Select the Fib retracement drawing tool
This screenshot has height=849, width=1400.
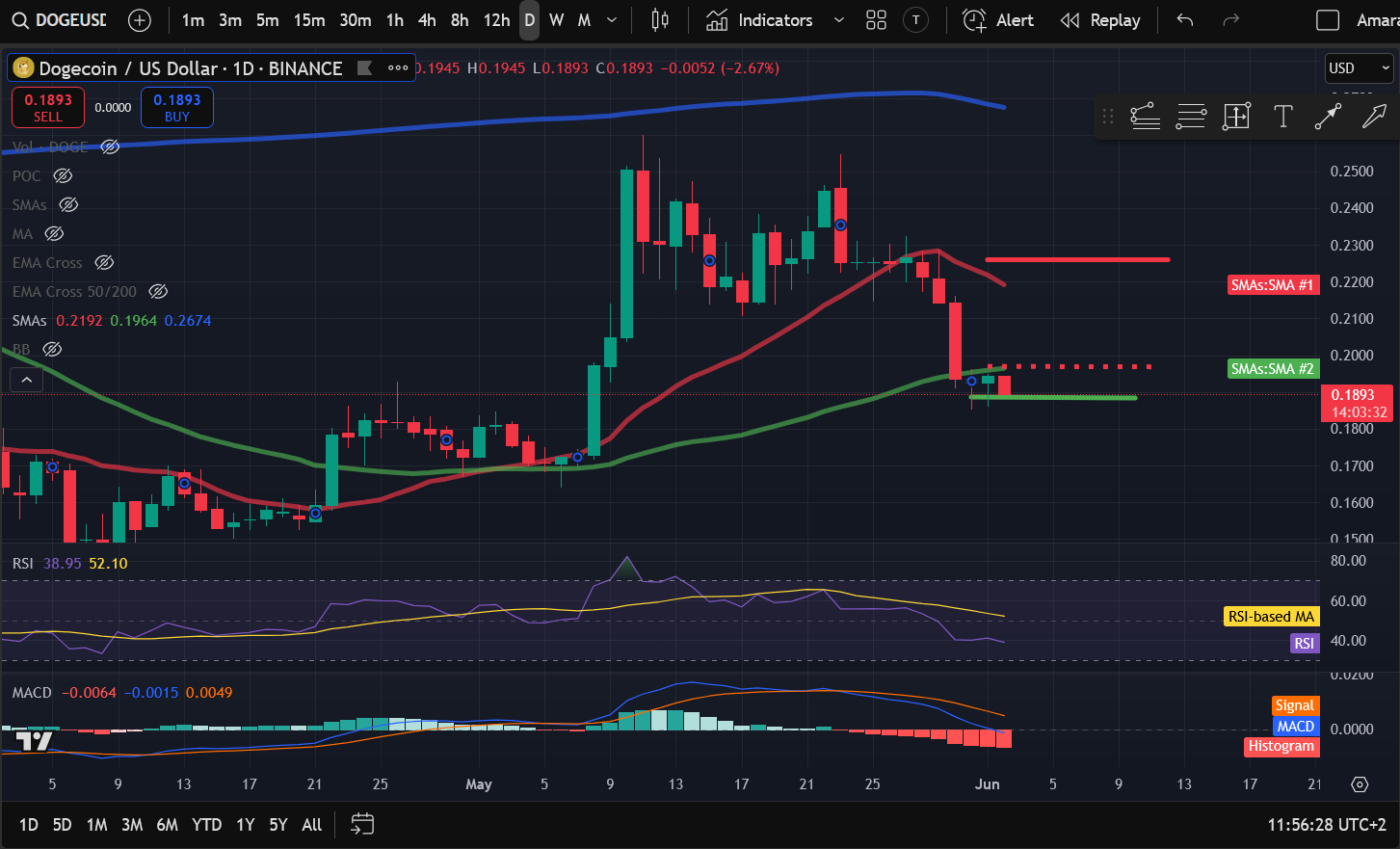click(1145, 117)
